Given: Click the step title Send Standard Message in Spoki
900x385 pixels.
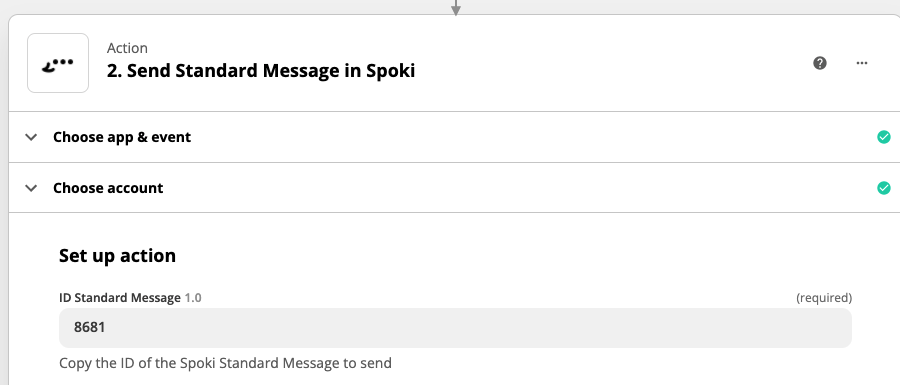Looking at the screenshot, I should click(261, 71).
